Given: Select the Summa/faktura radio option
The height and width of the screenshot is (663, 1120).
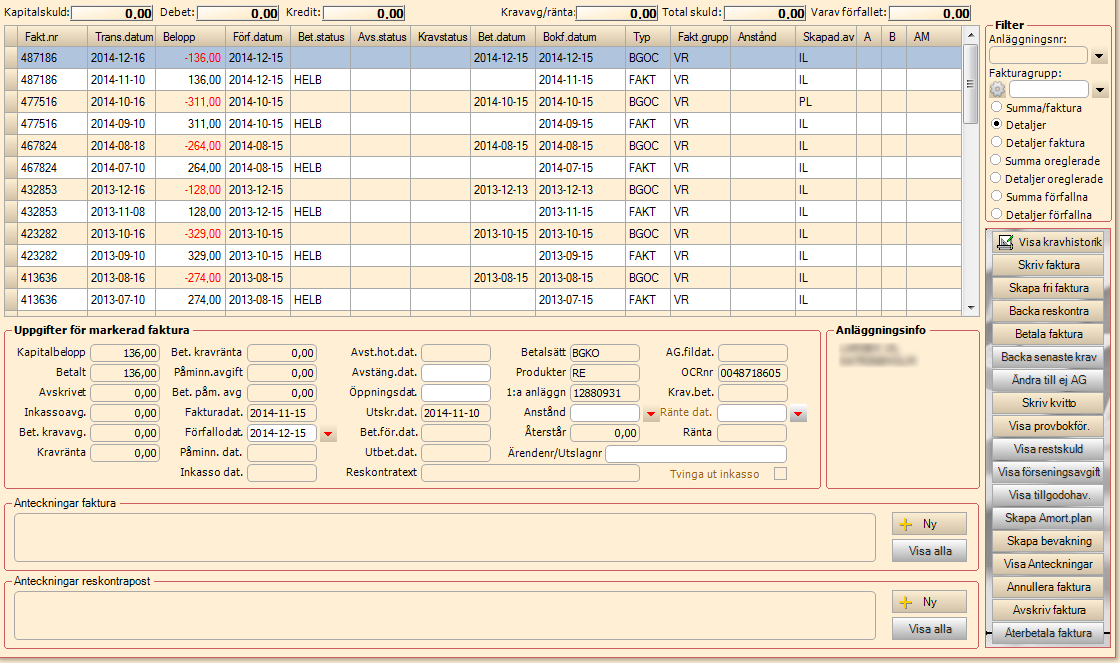Looking at the screenshot, I should pyautogui.click(x=996, y=107).
